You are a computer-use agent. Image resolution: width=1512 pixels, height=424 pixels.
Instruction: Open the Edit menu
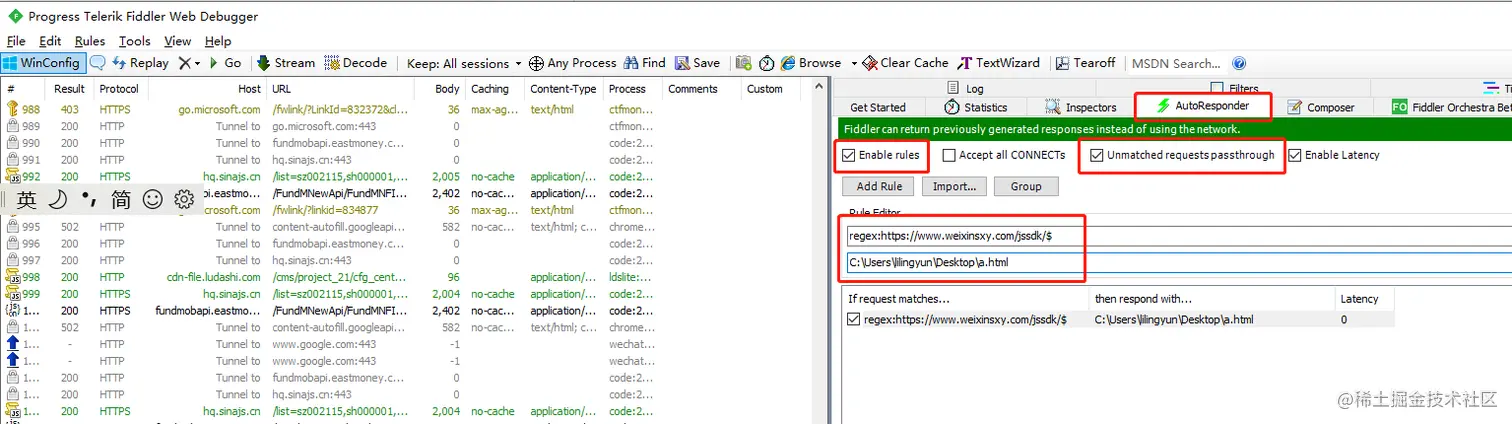pyautogui.click(x=50, y=41)
